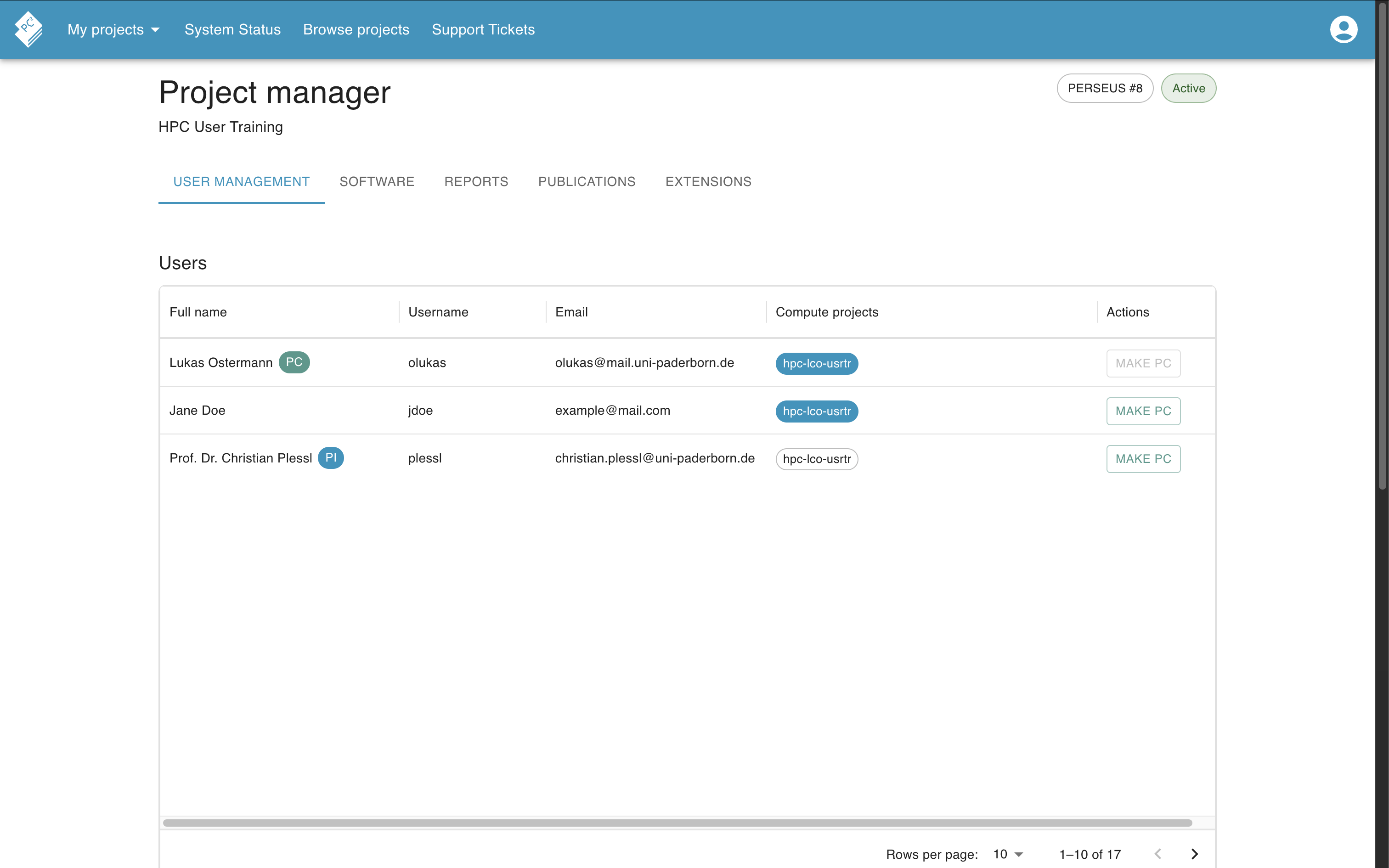The width and height of the screenshot is (1389, 868).
Task: Click the PERSEUS #8 chip
Action: (x=1105, y=88)
